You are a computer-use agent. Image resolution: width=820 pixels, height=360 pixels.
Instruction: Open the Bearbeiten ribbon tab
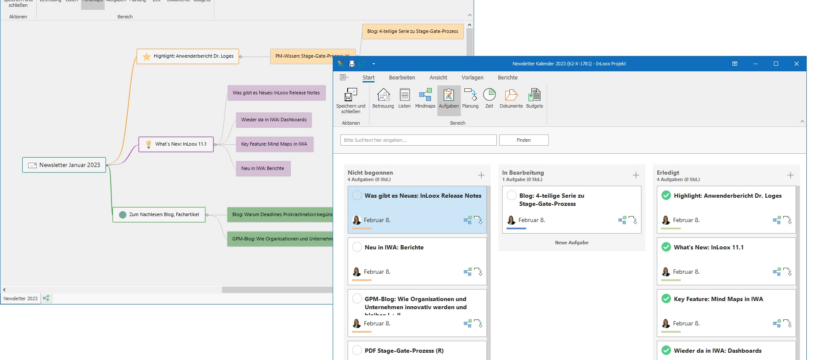[x=402, y=77]
